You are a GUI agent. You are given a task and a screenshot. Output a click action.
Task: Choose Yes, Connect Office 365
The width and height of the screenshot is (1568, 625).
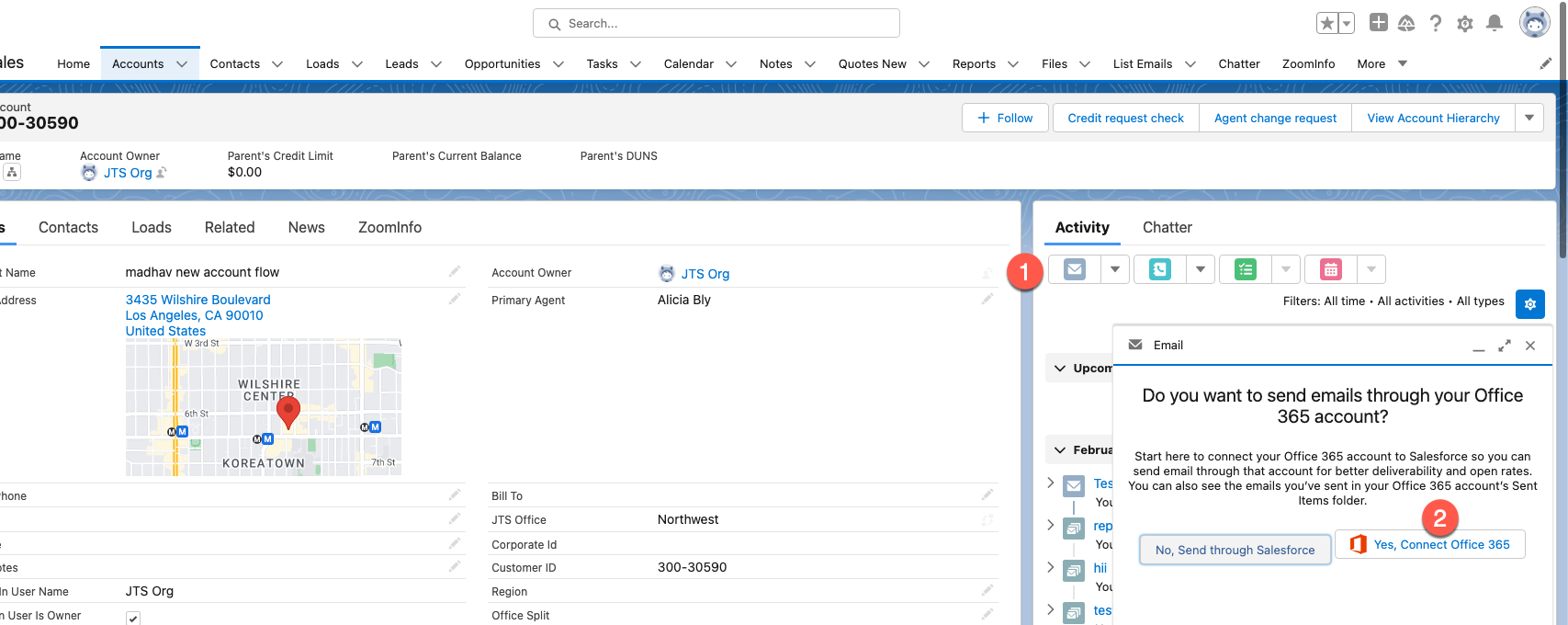coord(1429,544)
